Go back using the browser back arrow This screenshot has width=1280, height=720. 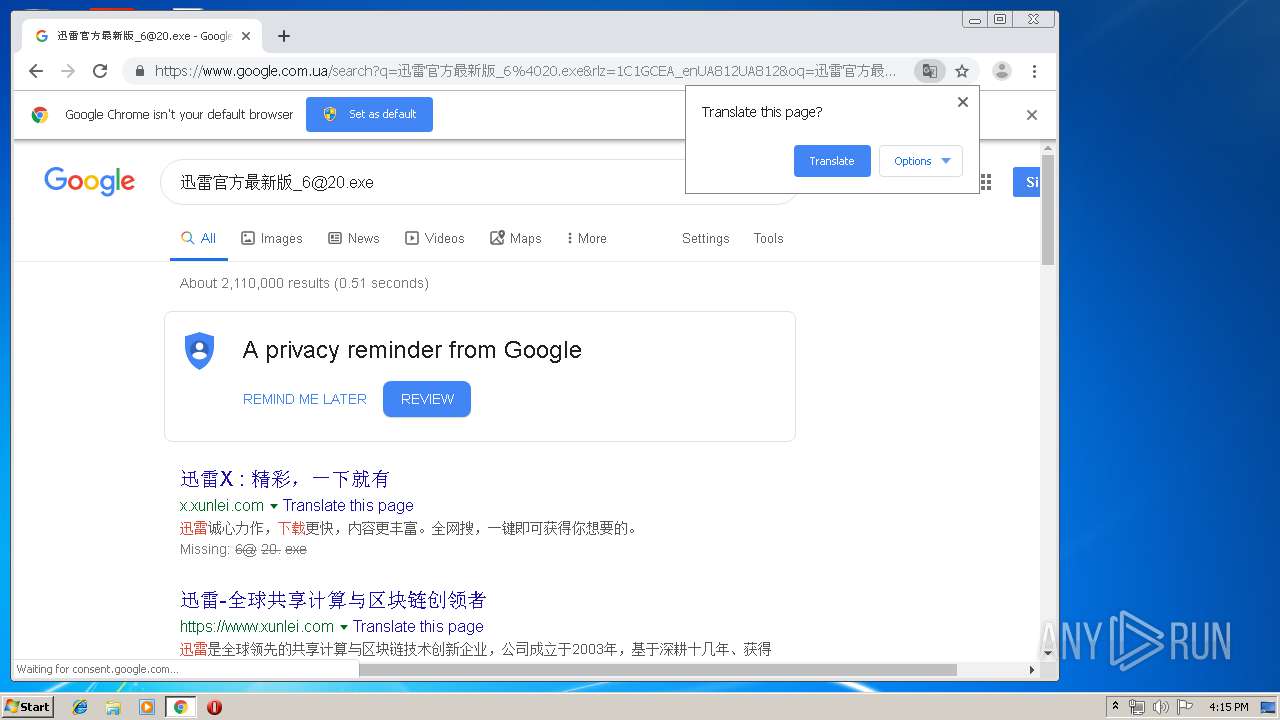click(36, 71)
